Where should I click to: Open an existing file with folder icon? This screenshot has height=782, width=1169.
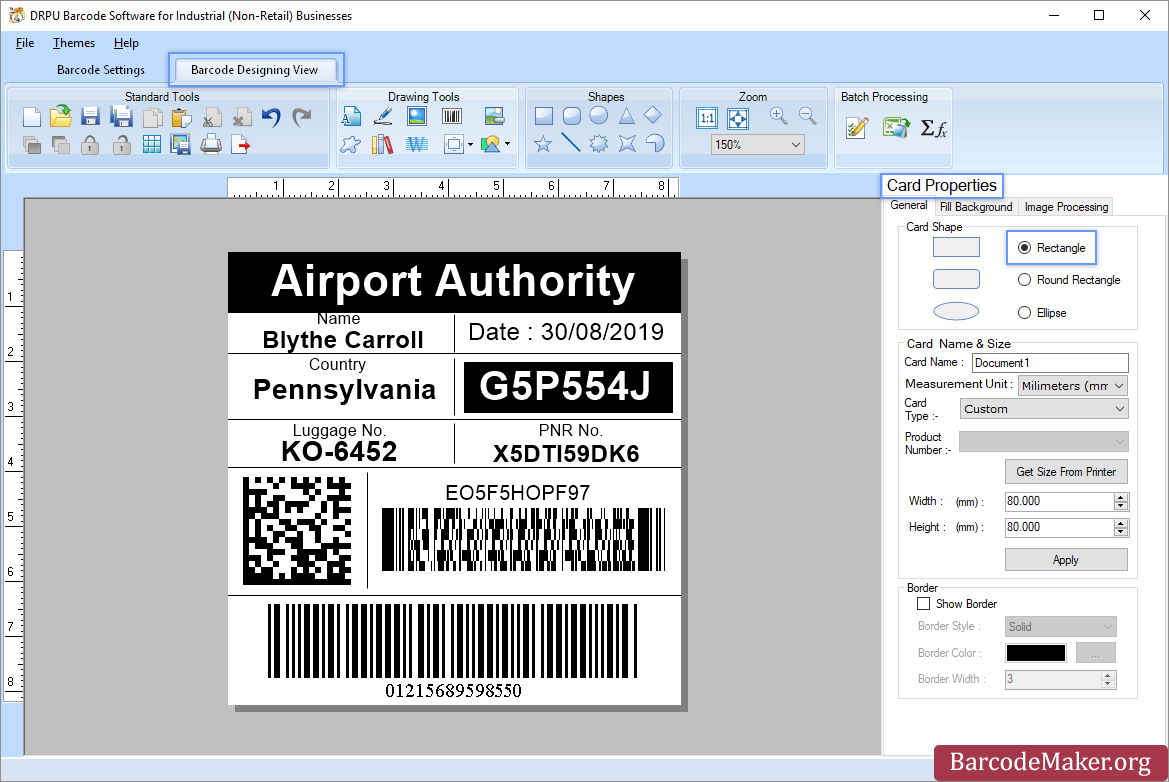pos(61,116)
